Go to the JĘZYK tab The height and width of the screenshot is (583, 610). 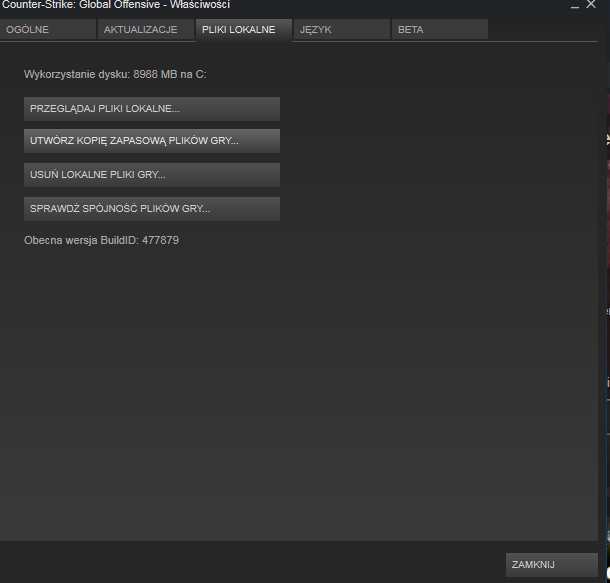342,30
